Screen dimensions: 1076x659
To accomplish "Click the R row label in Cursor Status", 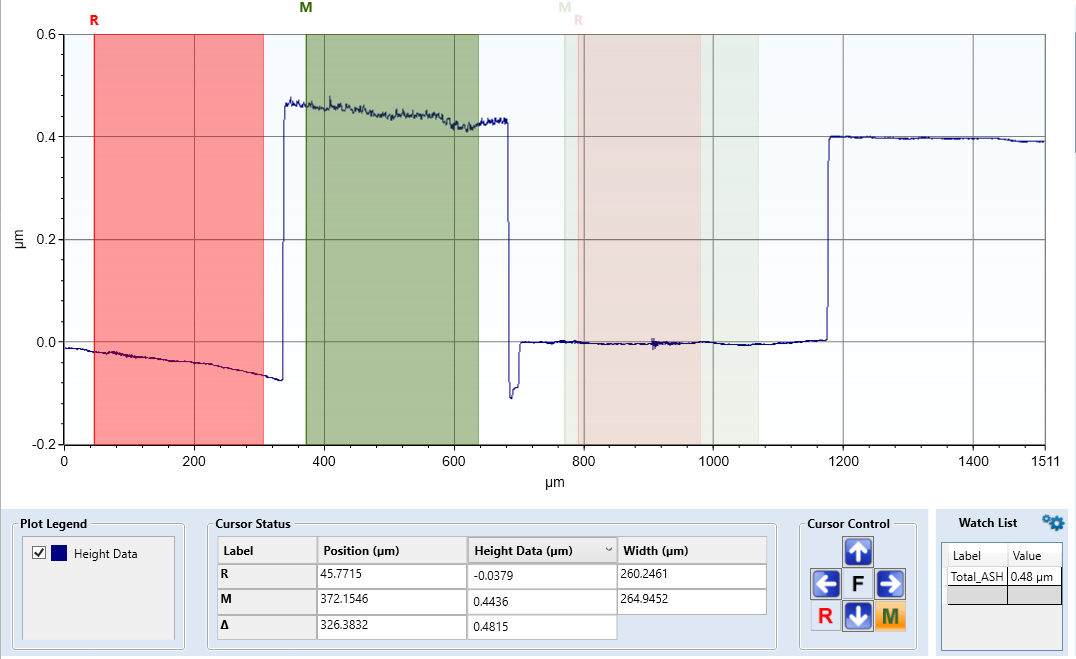I will tap(267, 576).
